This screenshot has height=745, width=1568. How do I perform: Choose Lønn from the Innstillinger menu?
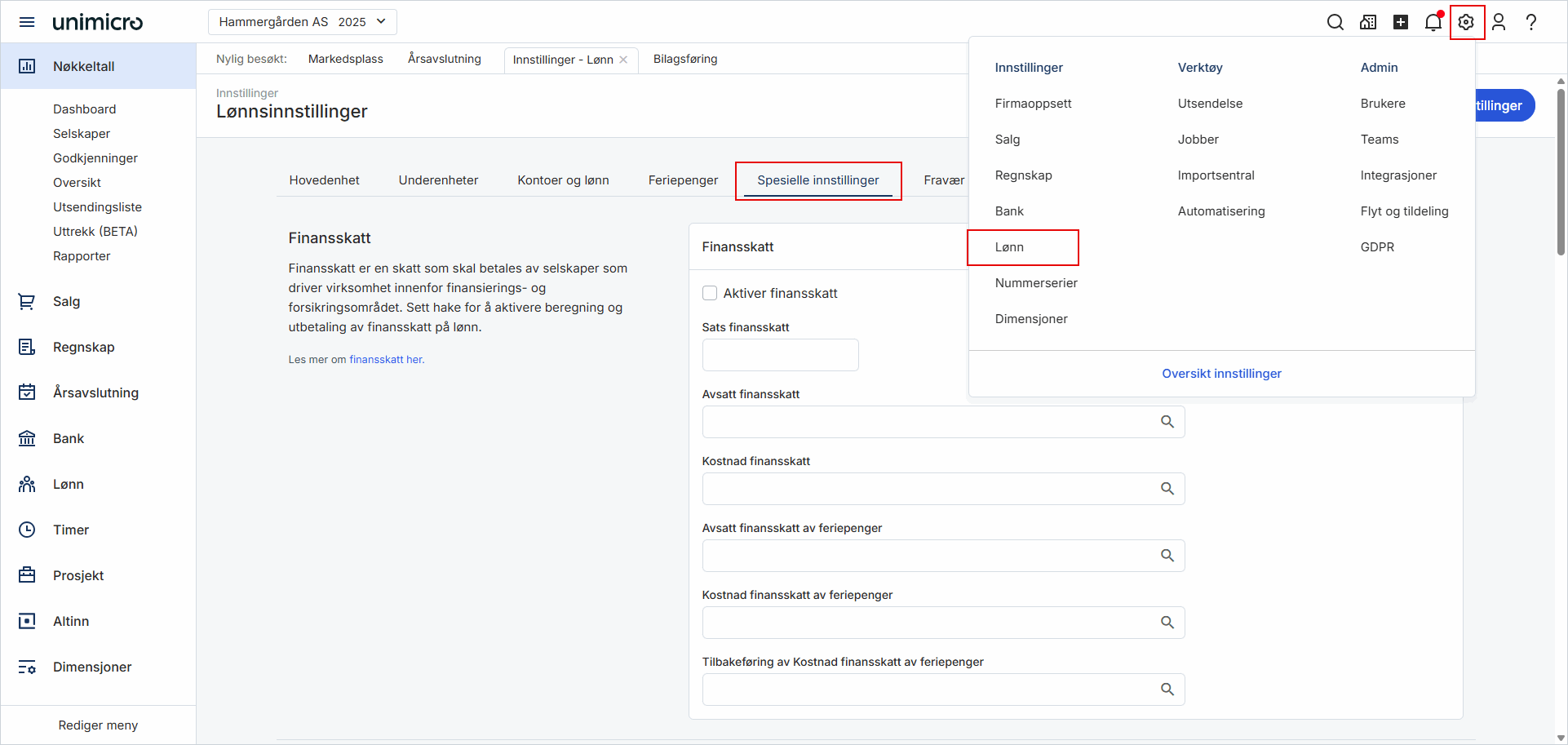pos(1011,246)
